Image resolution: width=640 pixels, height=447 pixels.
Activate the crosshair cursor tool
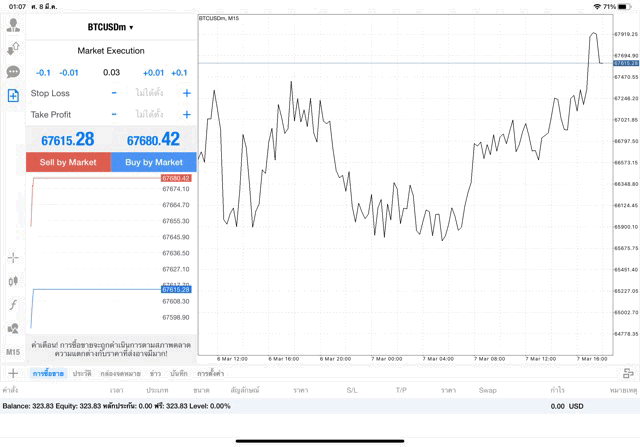[13, 258]
